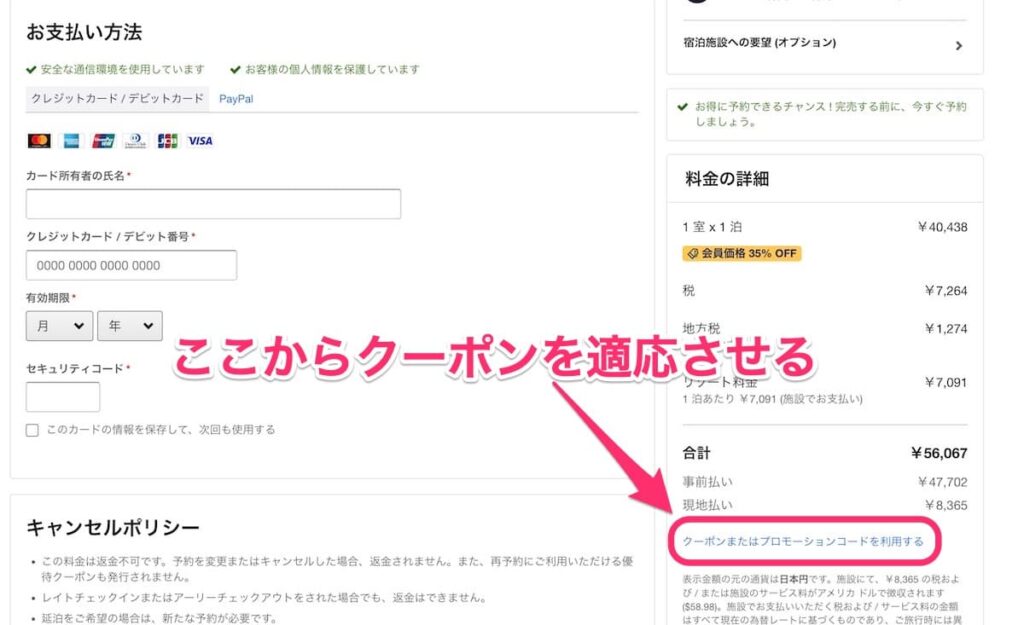Enable saving this card for next time
The height and width of the screenshot is (625, 1024).
tap(33, 430)
